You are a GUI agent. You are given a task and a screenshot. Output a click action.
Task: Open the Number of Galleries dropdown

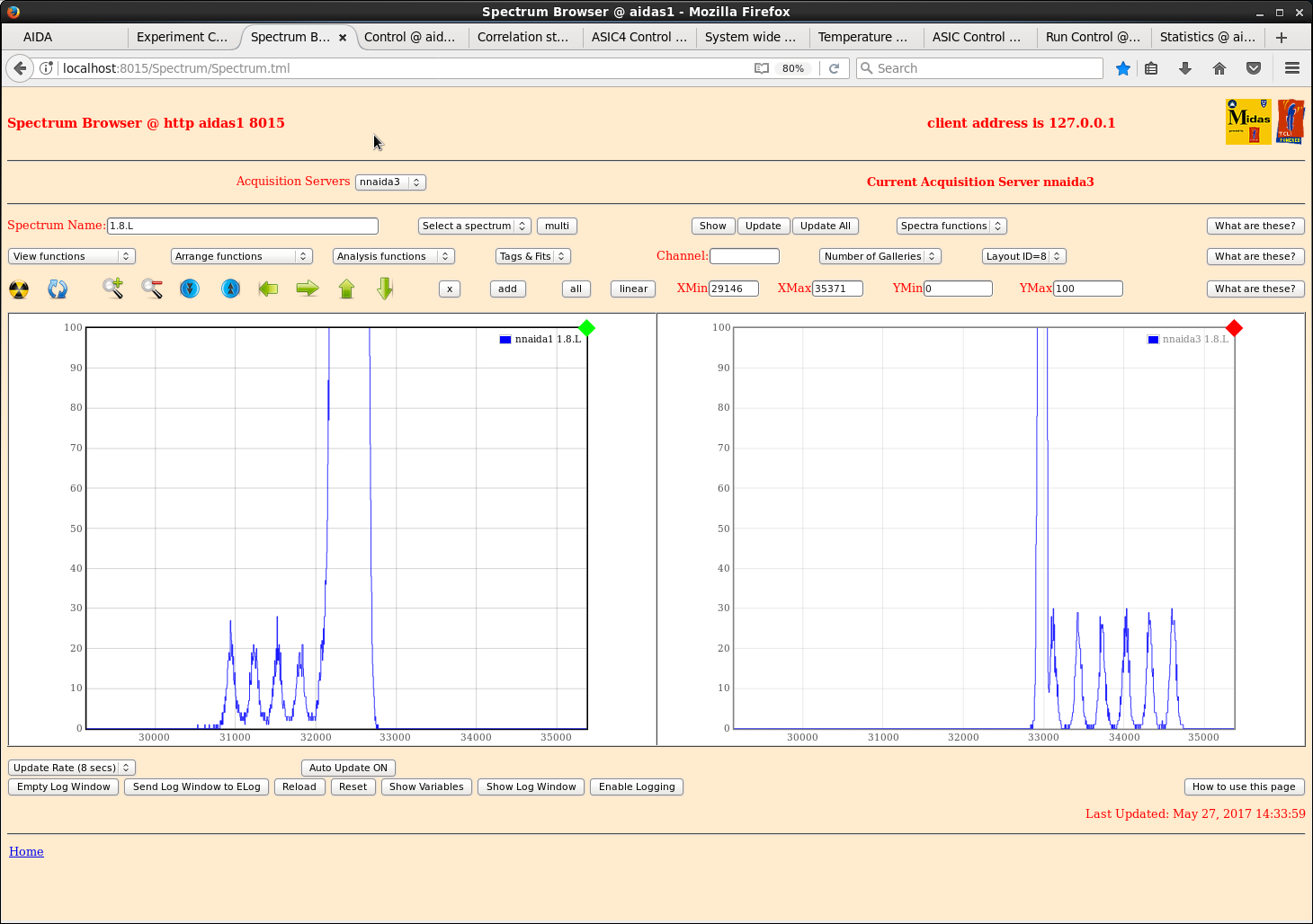click(x=880, y=256)
